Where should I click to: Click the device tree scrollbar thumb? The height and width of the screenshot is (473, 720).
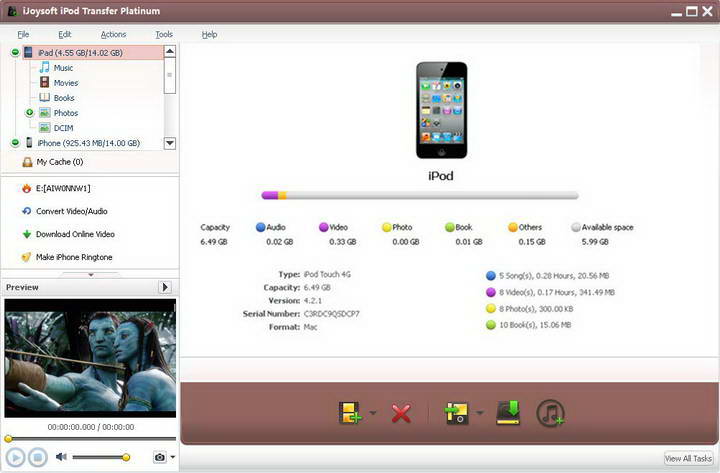click(169, 75)
